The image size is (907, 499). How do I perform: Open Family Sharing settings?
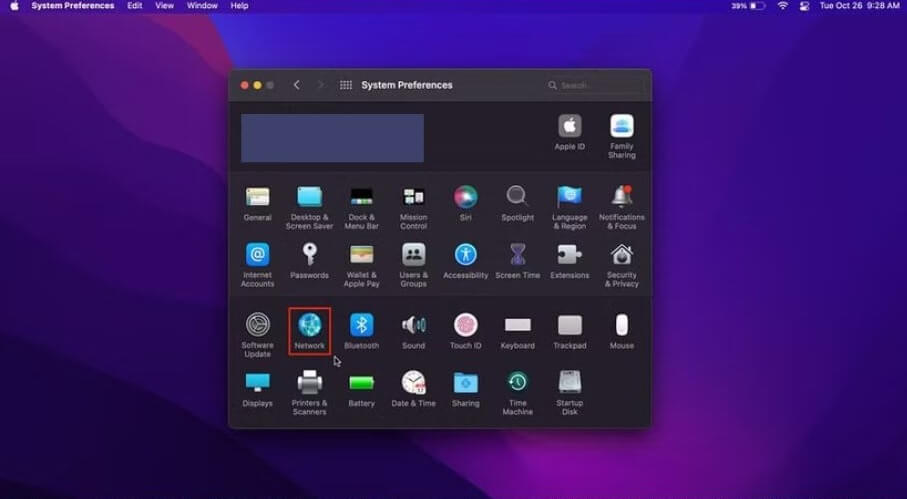(621, 126)
